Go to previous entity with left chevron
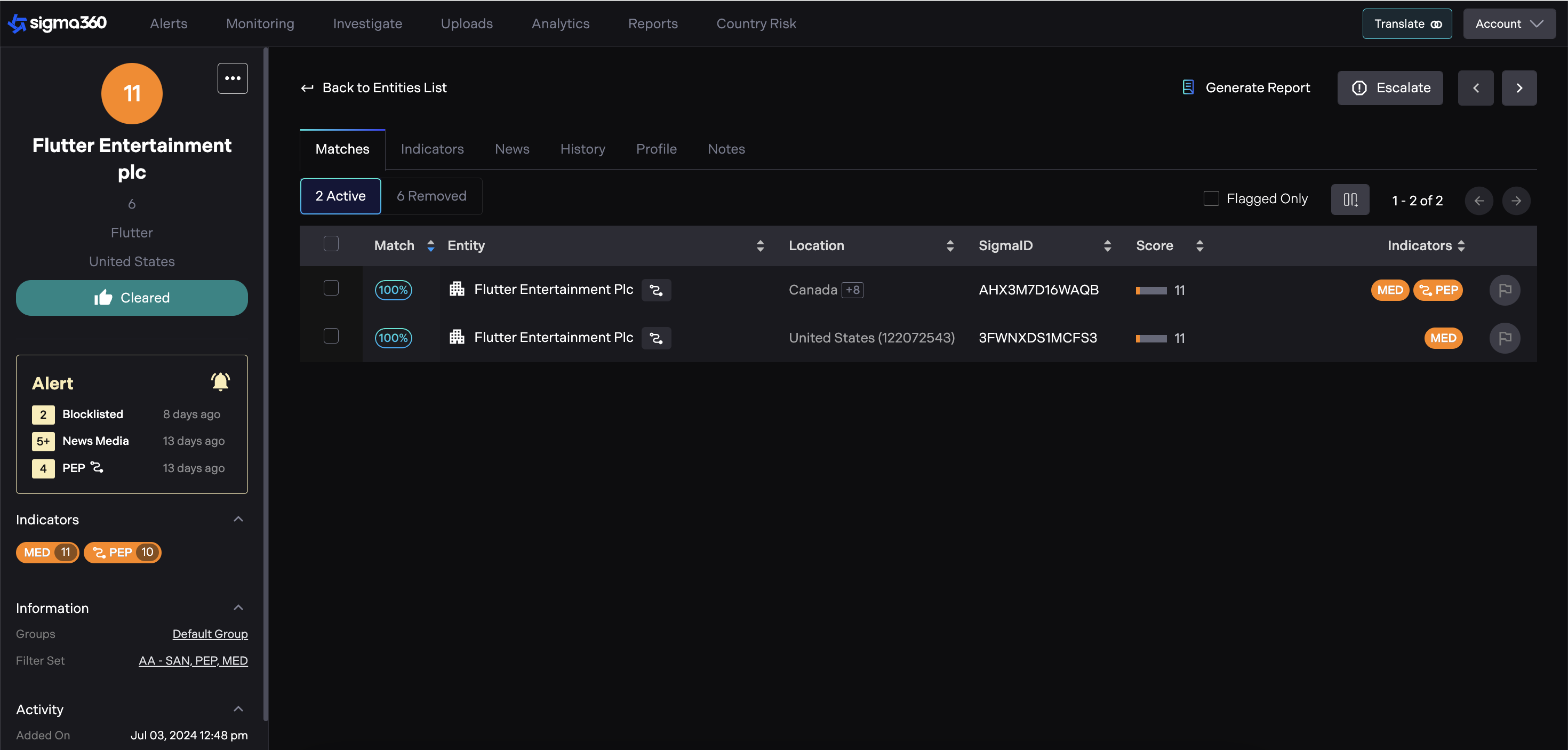 [1476, 88]
